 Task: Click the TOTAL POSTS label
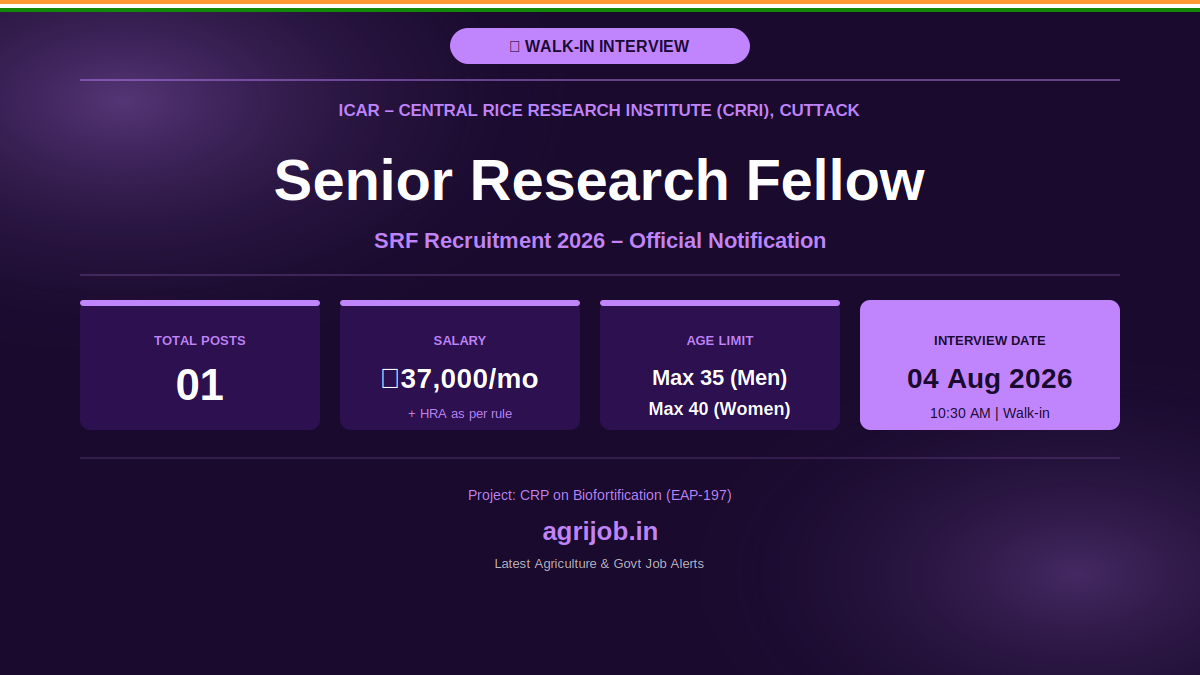click(x=200, y=341)
